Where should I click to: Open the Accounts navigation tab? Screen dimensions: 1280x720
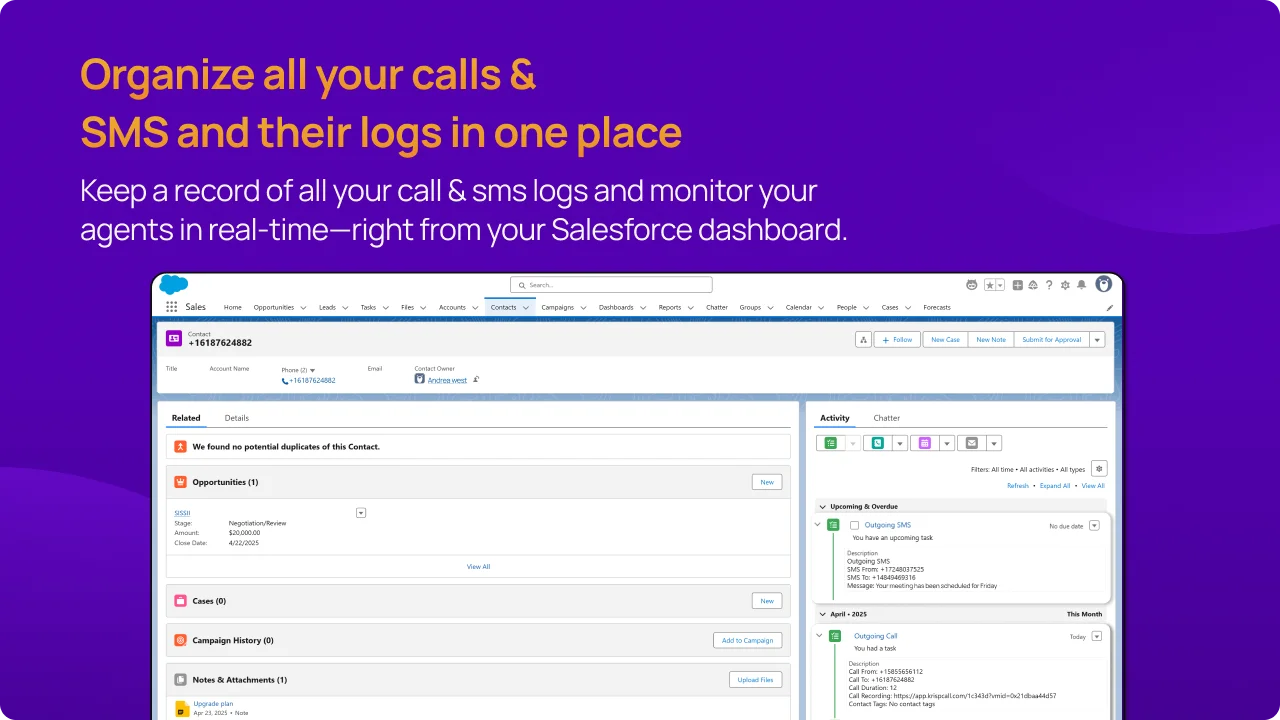(x=452, y=308)
